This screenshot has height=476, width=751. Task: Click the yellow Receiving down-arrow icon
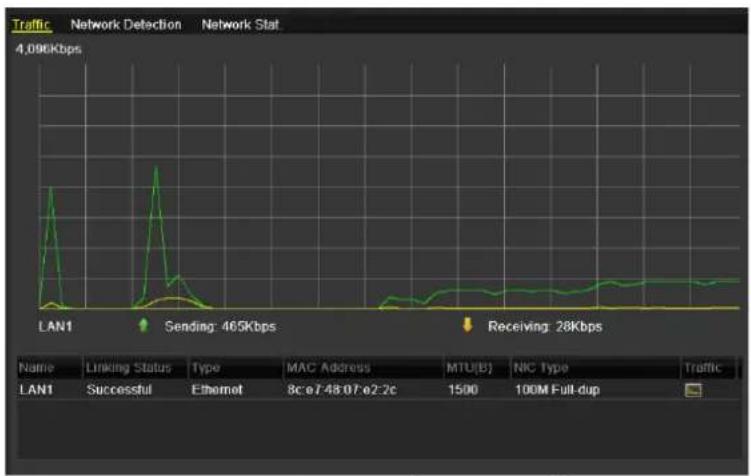point(467,325)
